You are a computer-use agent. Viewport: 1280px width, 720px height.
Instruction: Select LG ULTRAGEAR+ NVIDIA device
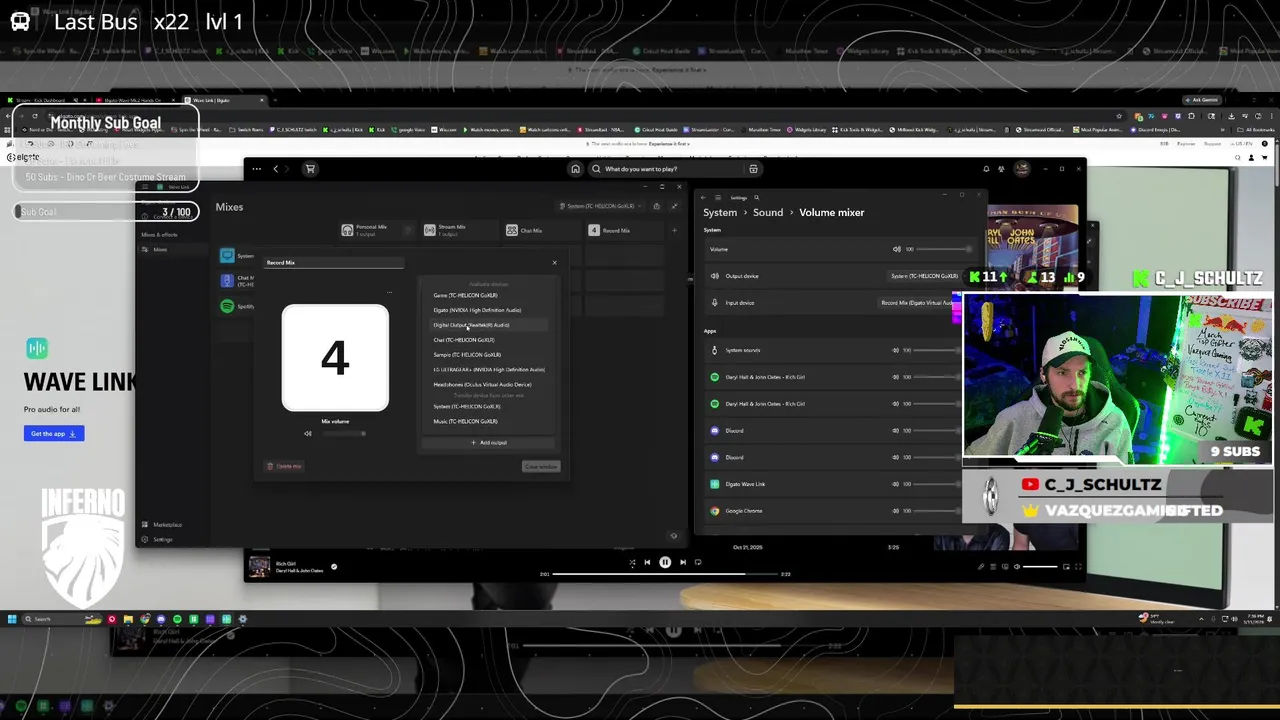coord(489,370)
